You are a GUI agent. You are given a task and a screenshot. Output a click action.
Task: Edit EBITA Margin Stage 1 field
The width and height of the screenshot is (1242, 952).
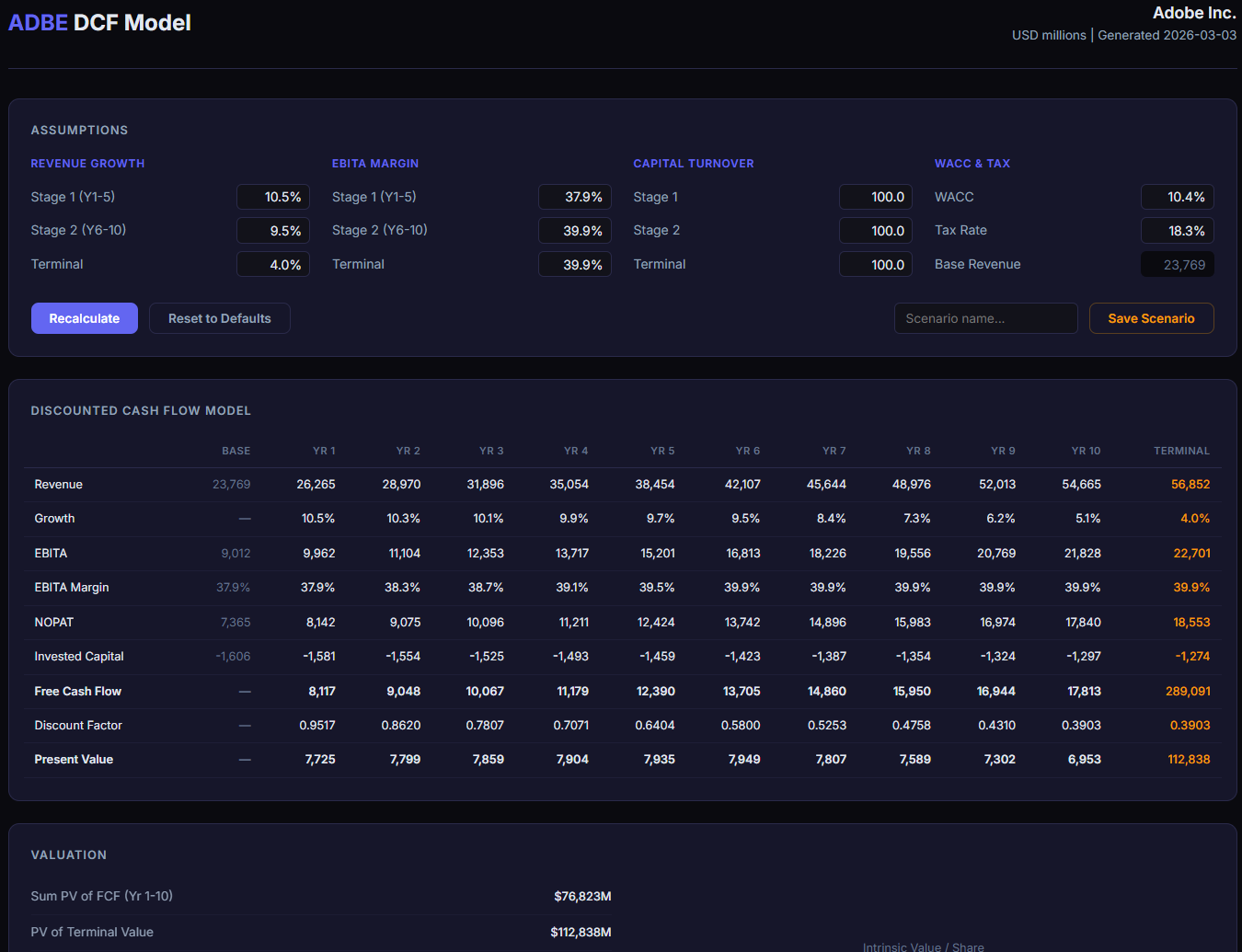point(575,197)
